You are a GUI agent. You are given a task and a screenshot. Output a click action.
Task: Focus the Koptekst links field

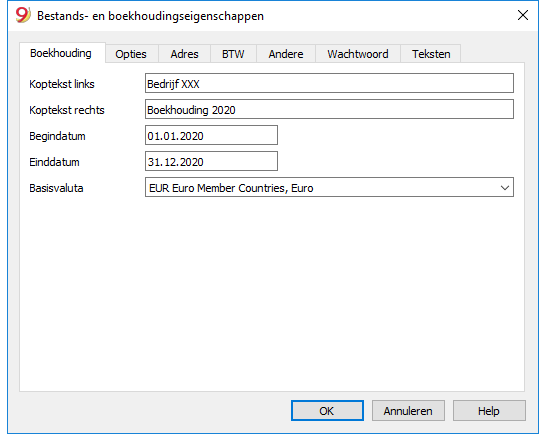click(x=329, y=83)
